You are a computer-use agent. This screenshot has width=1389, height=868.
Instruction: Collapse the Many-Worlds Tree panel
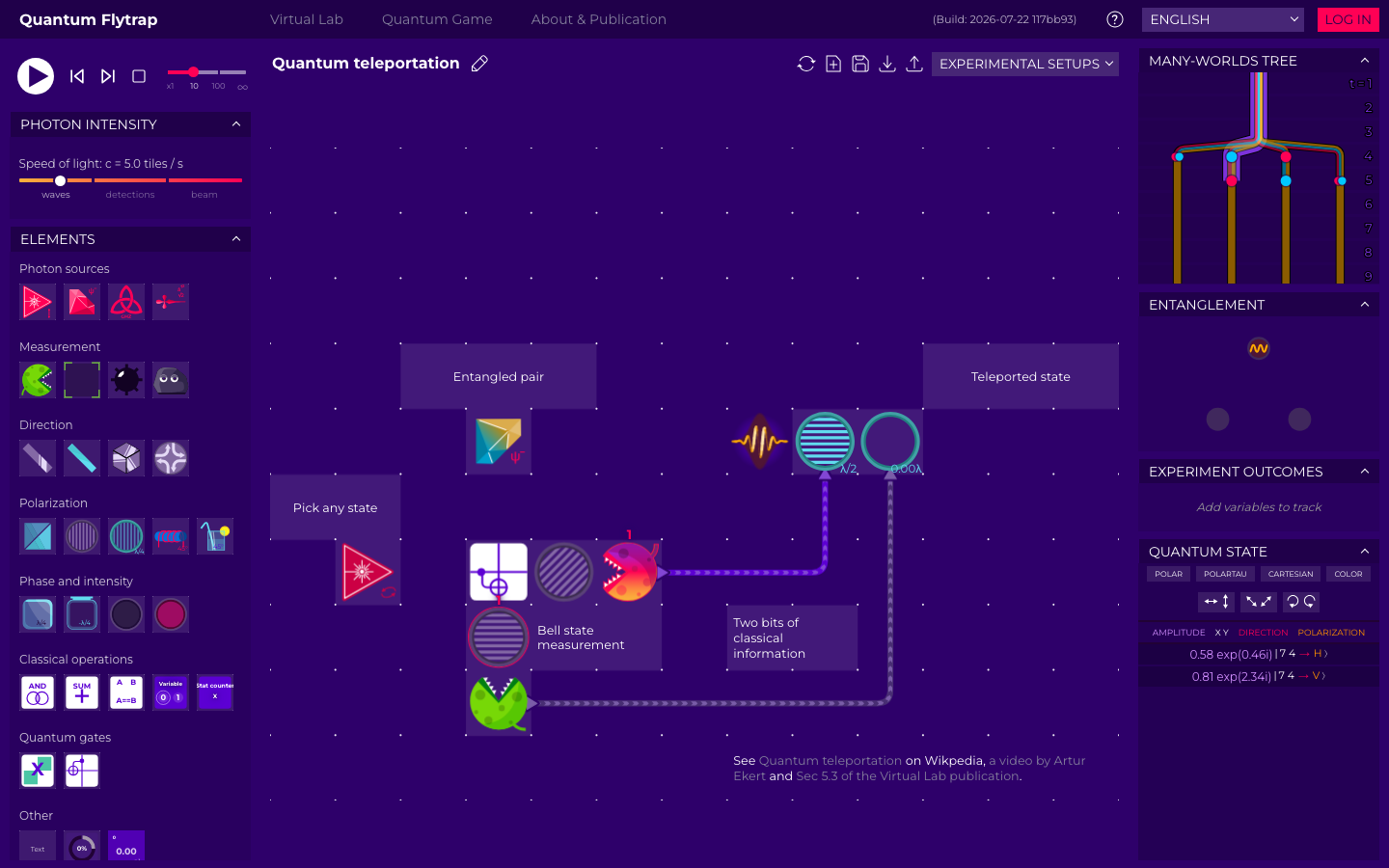click(1365, 61)
